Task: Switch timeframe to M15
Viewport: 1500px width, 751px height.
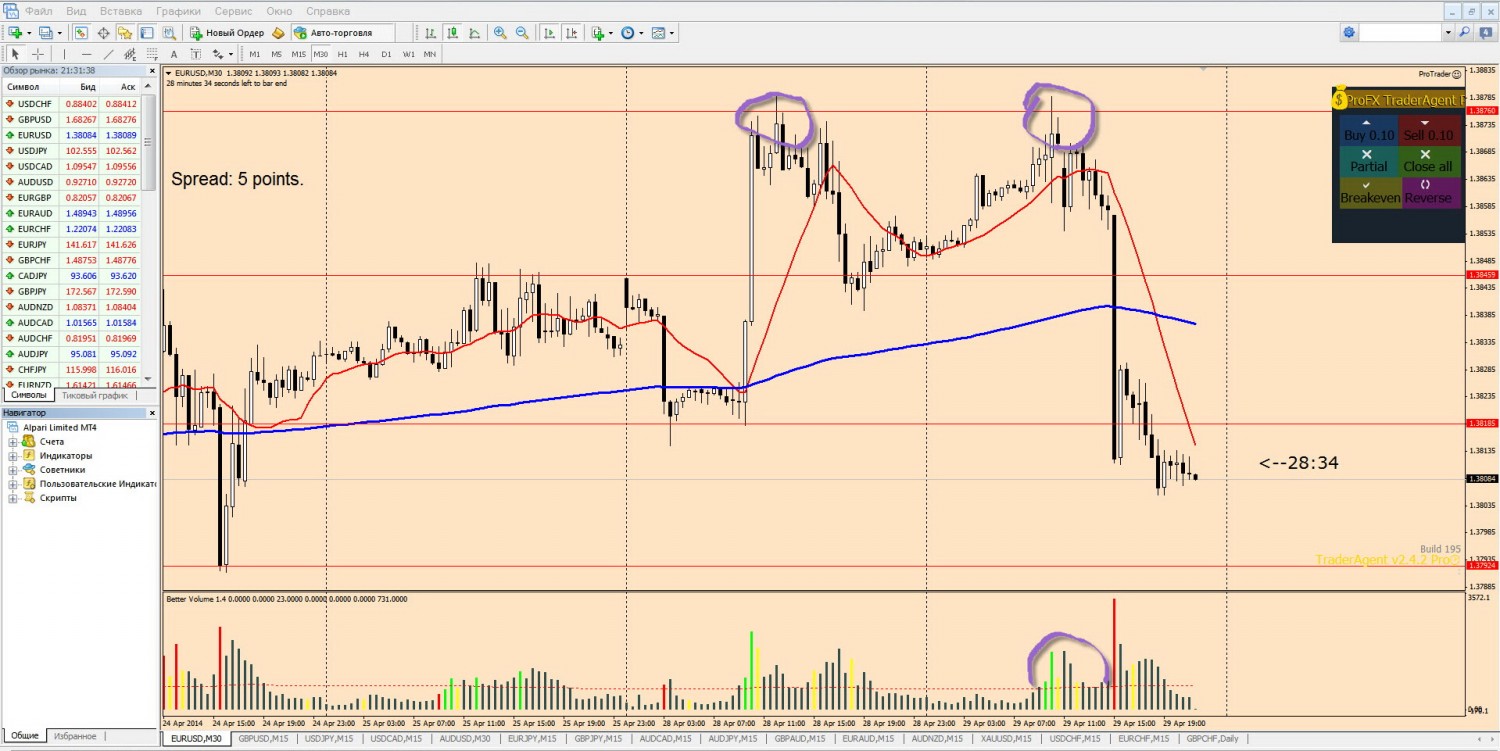Action: tap(299, 54)
